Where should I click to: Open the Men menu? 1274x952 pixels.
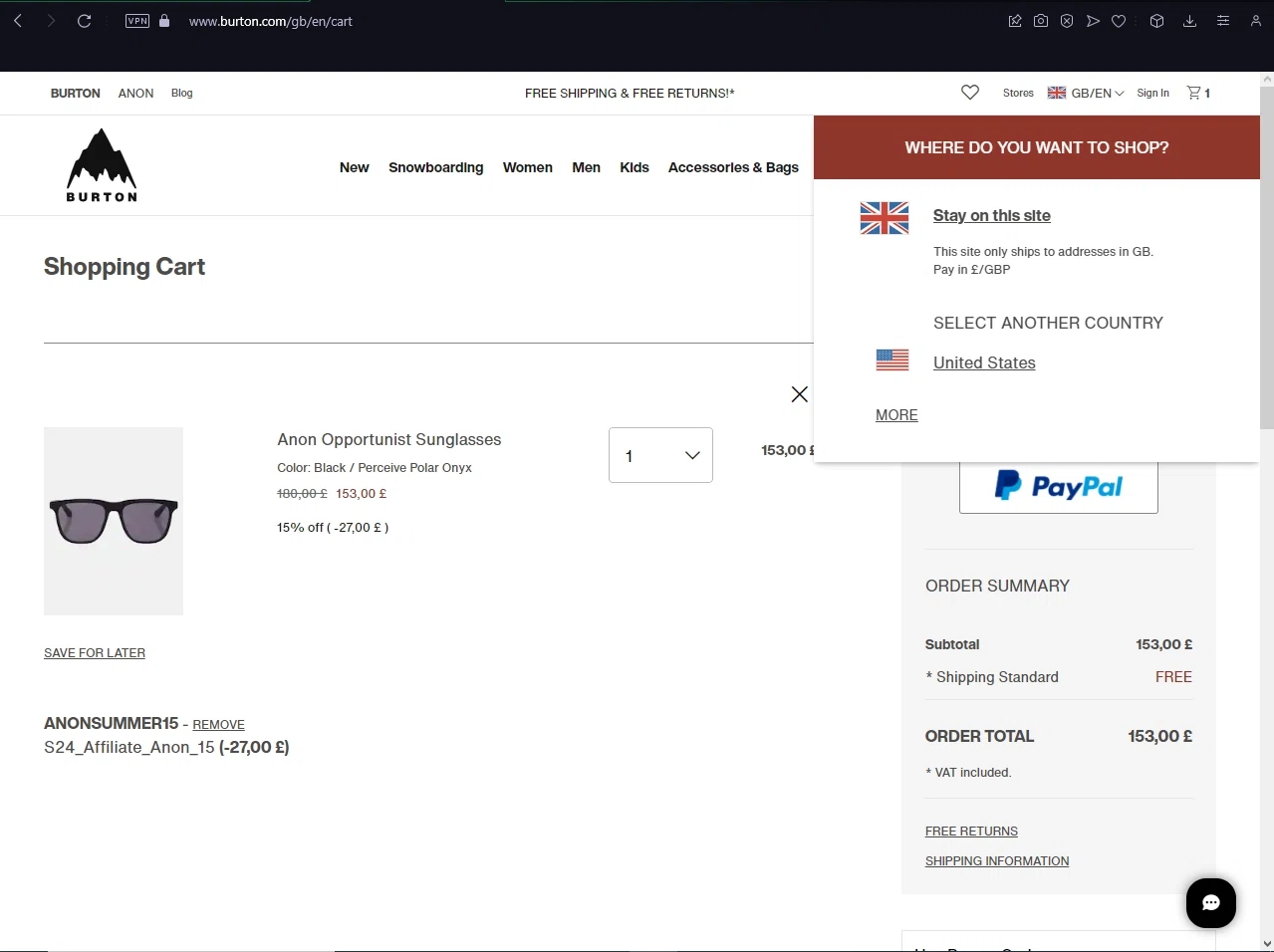(587, 167)
